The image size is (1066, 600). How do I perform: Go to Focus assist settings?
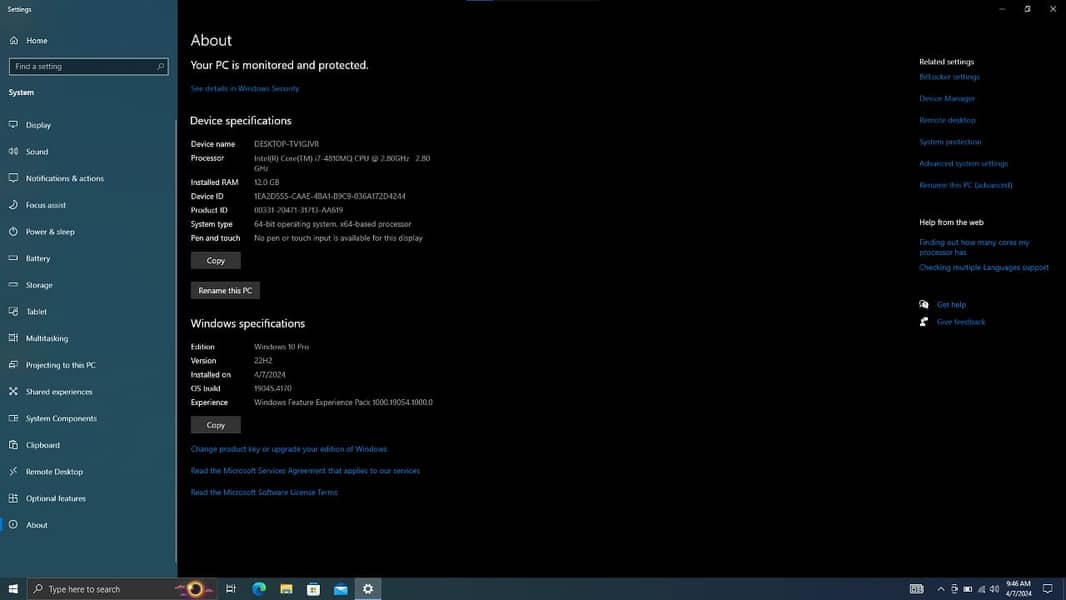pyautogui.click(x=45, y=205)
